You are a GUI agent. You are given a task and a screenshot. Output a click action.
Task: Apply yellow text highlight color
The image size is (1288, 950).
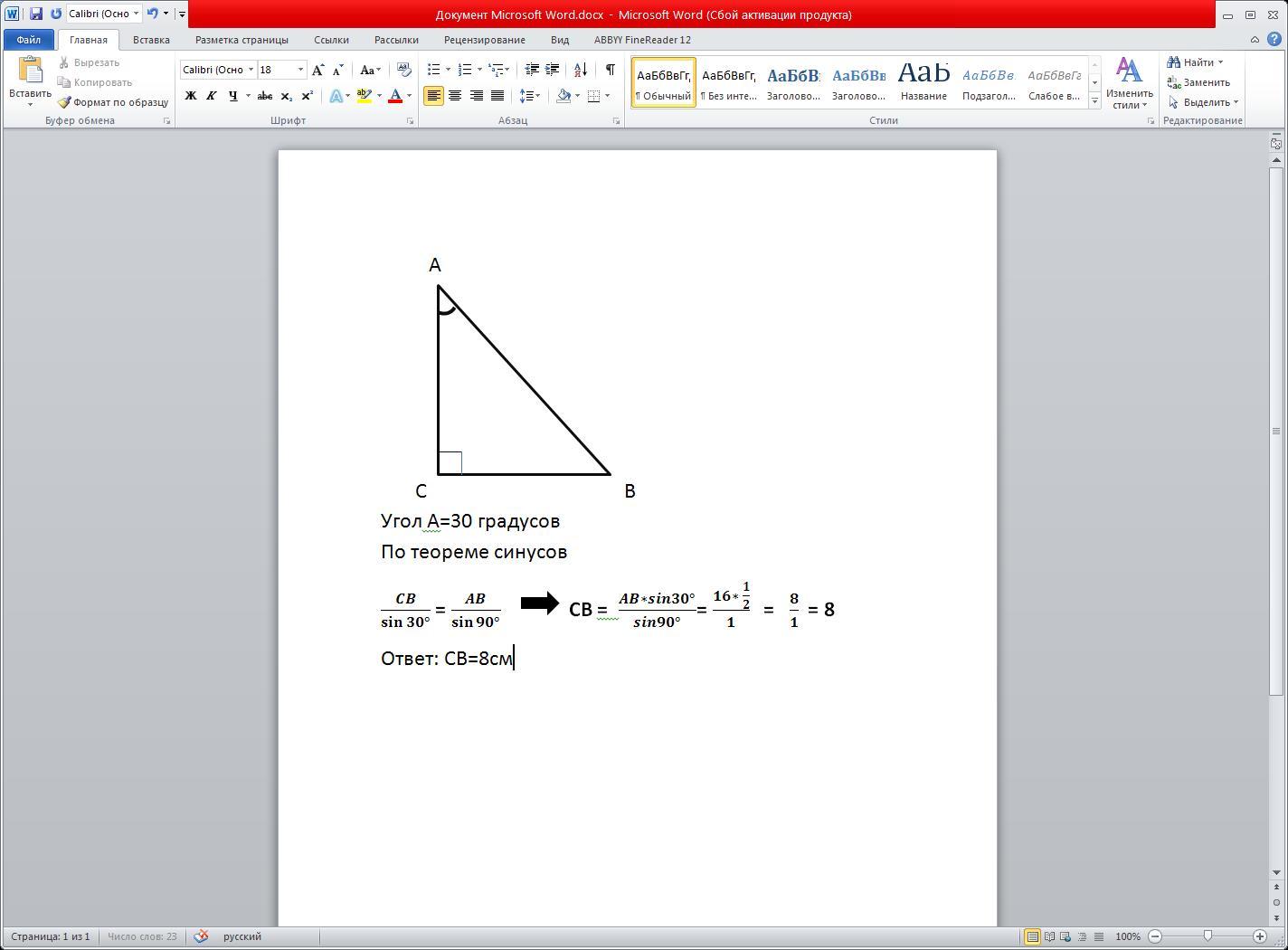pyautogui.click(x=364, y=96)
